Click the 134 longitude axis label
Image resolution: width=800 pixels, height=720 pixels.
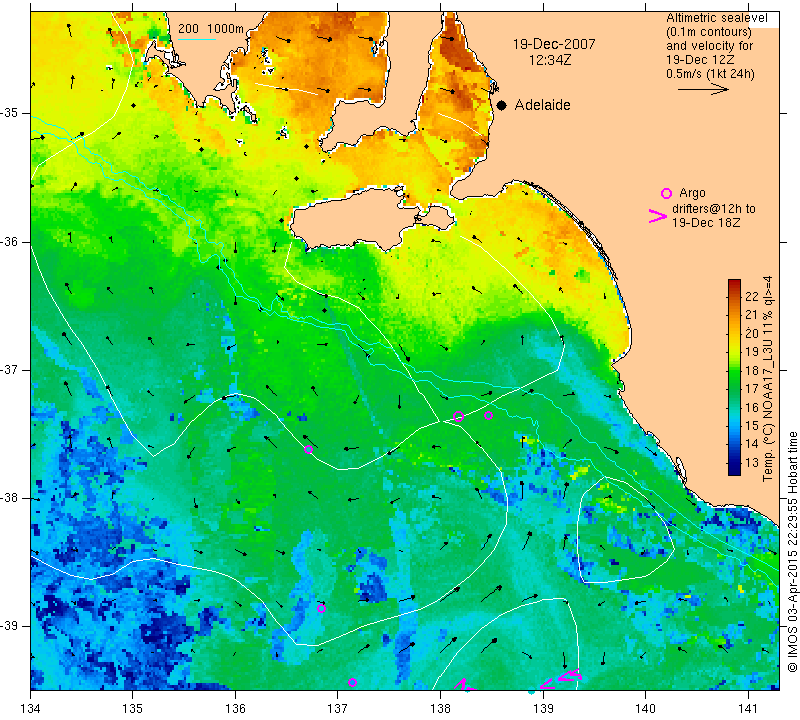click(30, 709)
